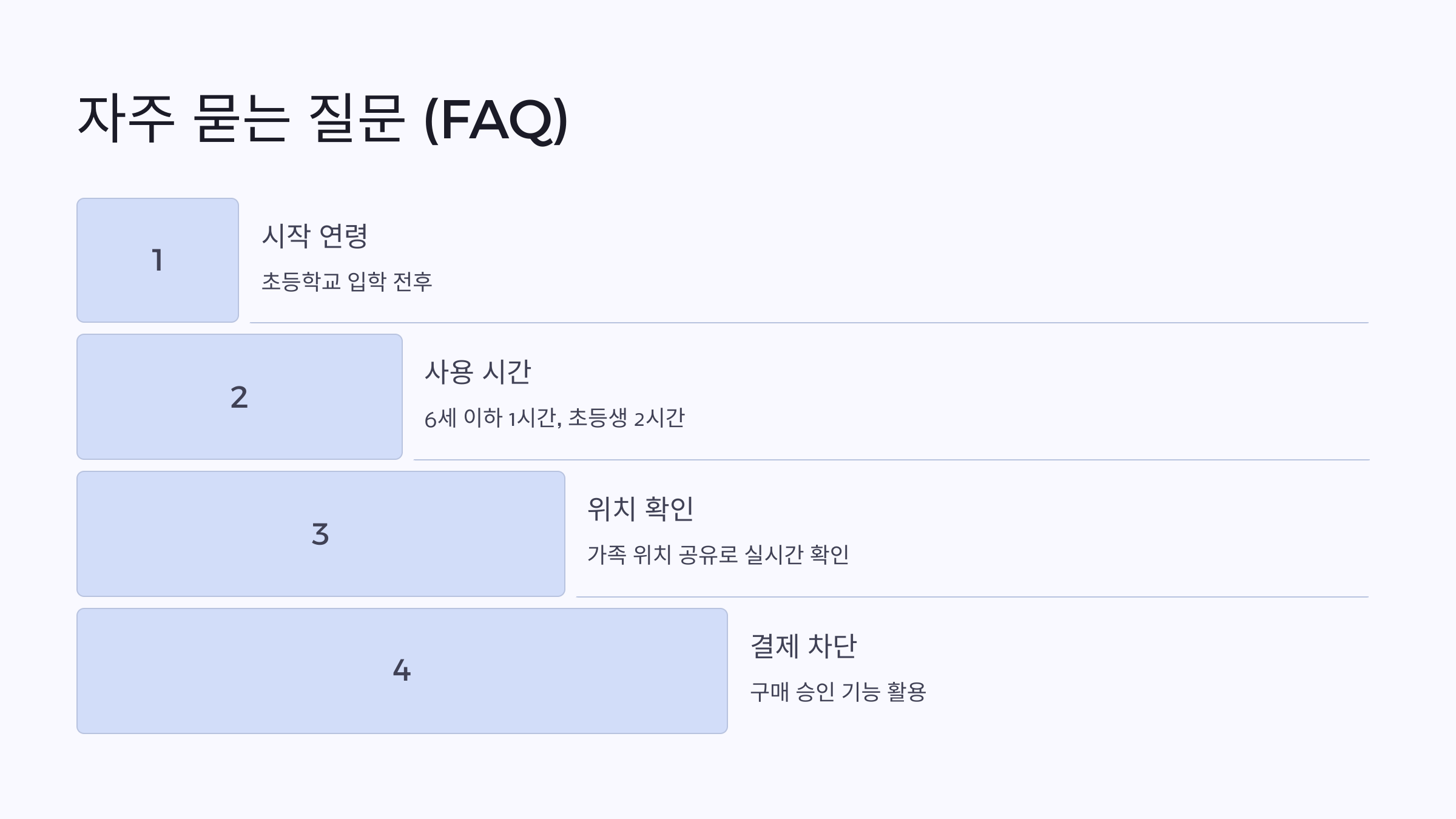The image size is (1456, 819).
Task: Click the '자주 묻는 질문' title text
Action: [241, 119]
